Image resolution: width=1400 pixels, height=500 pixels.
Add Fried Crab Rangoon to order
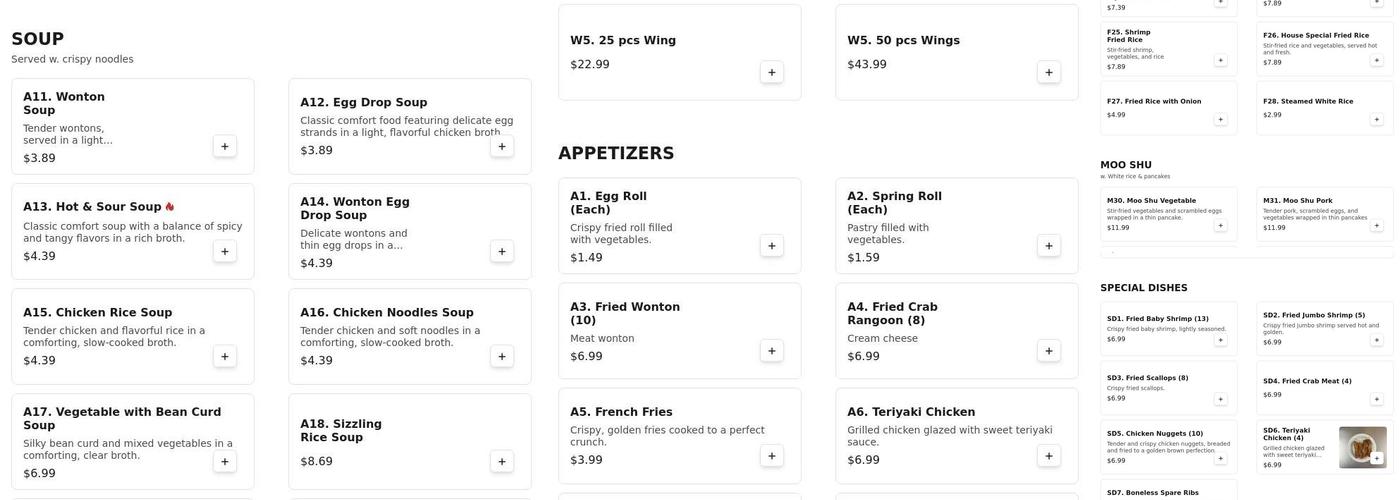coord(1049,350)
